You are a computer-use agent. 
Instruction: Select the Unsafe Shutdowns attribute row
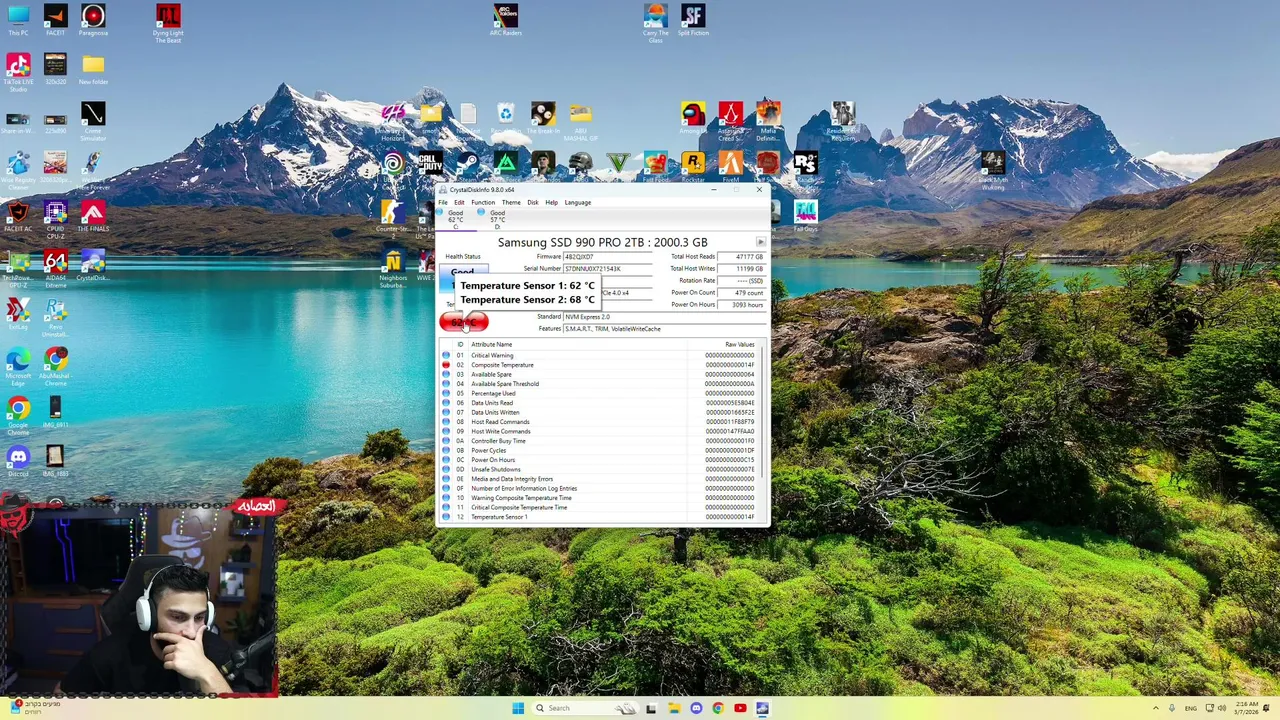pyautogui.click(x=599, y=470)
